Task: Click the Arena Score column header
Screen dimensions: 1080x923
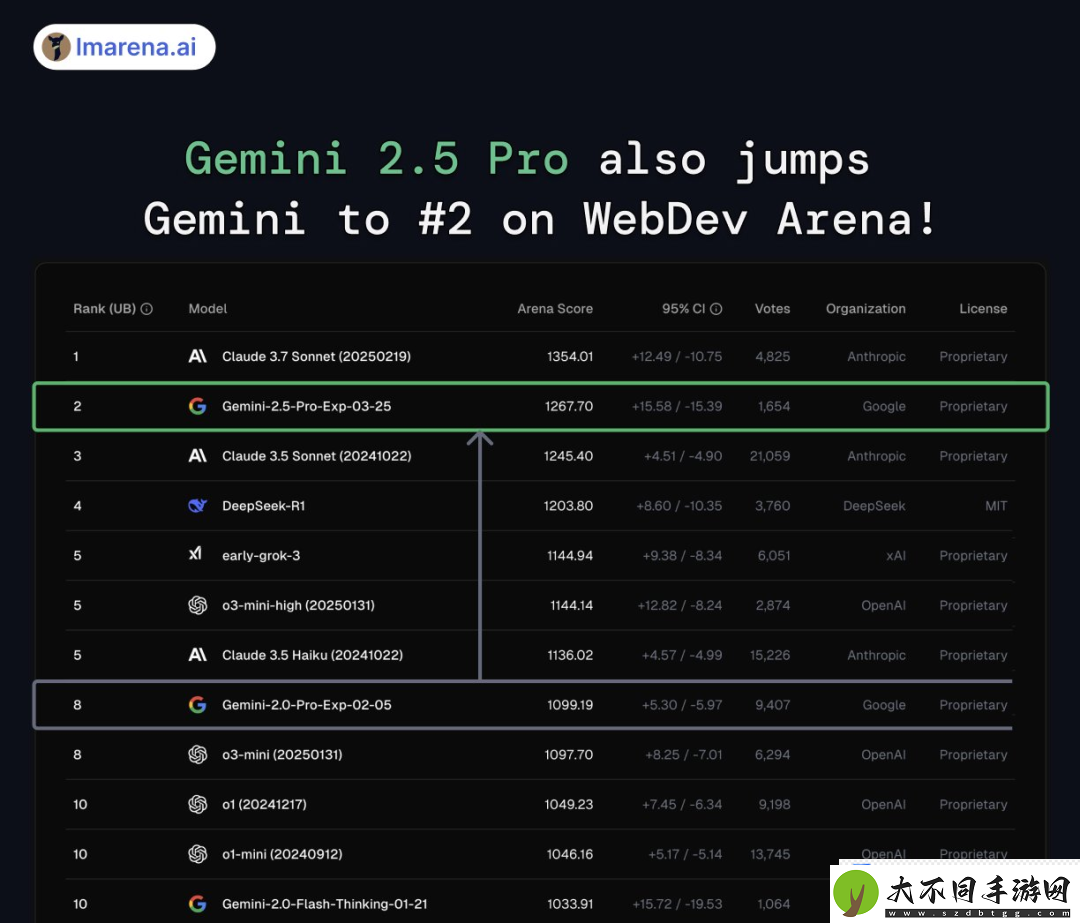Action: (555, 309)
